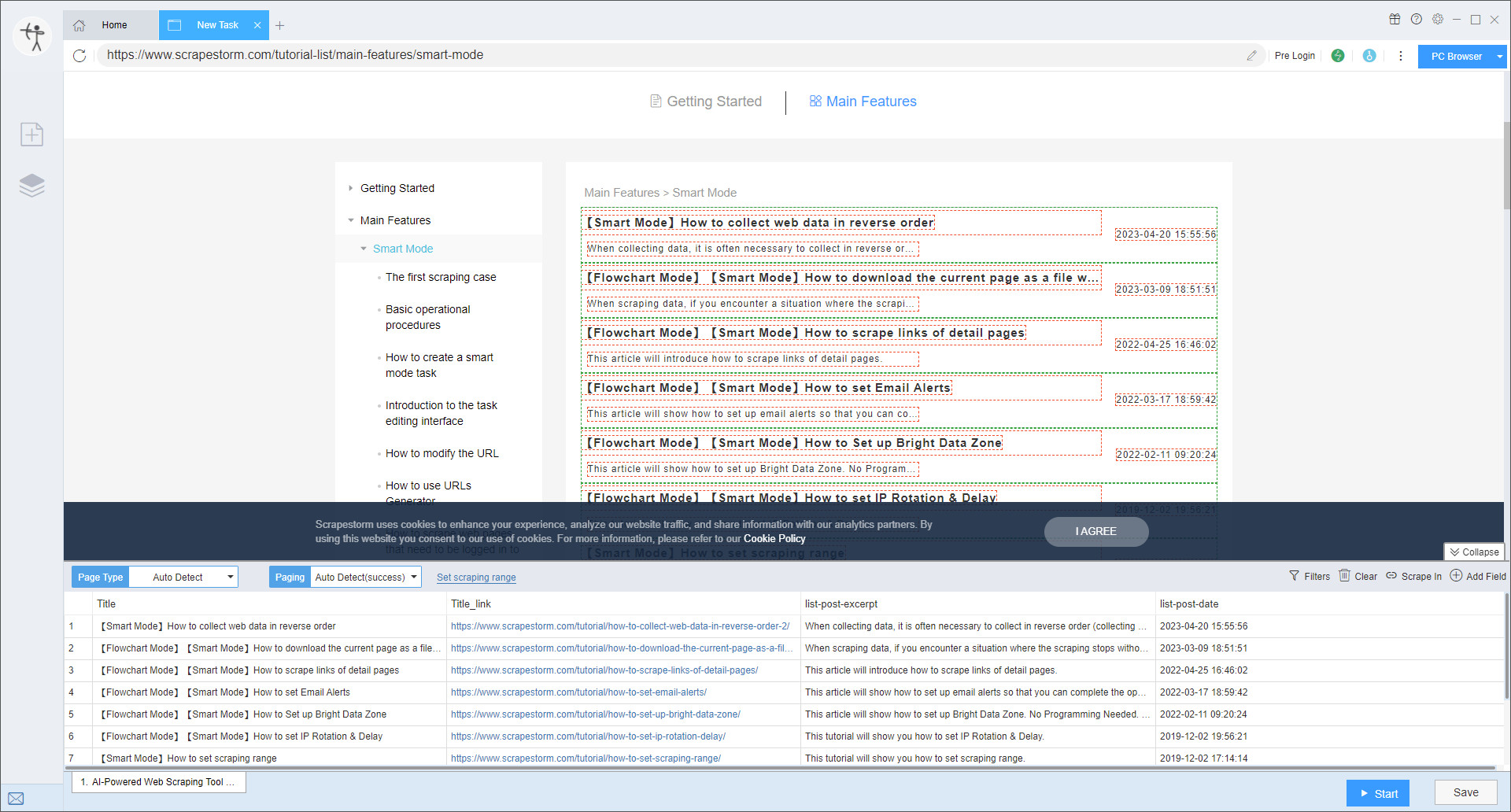Image resolution: width=1511 pixels, height=812 pixels.
Task: Click the Filters funnel icon
Action: (1295, 576)
